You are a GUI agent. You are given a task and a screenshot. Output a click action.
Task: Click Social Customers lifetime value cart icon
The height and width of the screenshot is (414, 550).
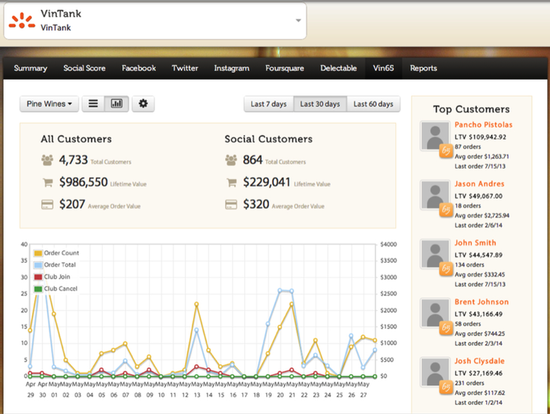click(x=231, y=182)
